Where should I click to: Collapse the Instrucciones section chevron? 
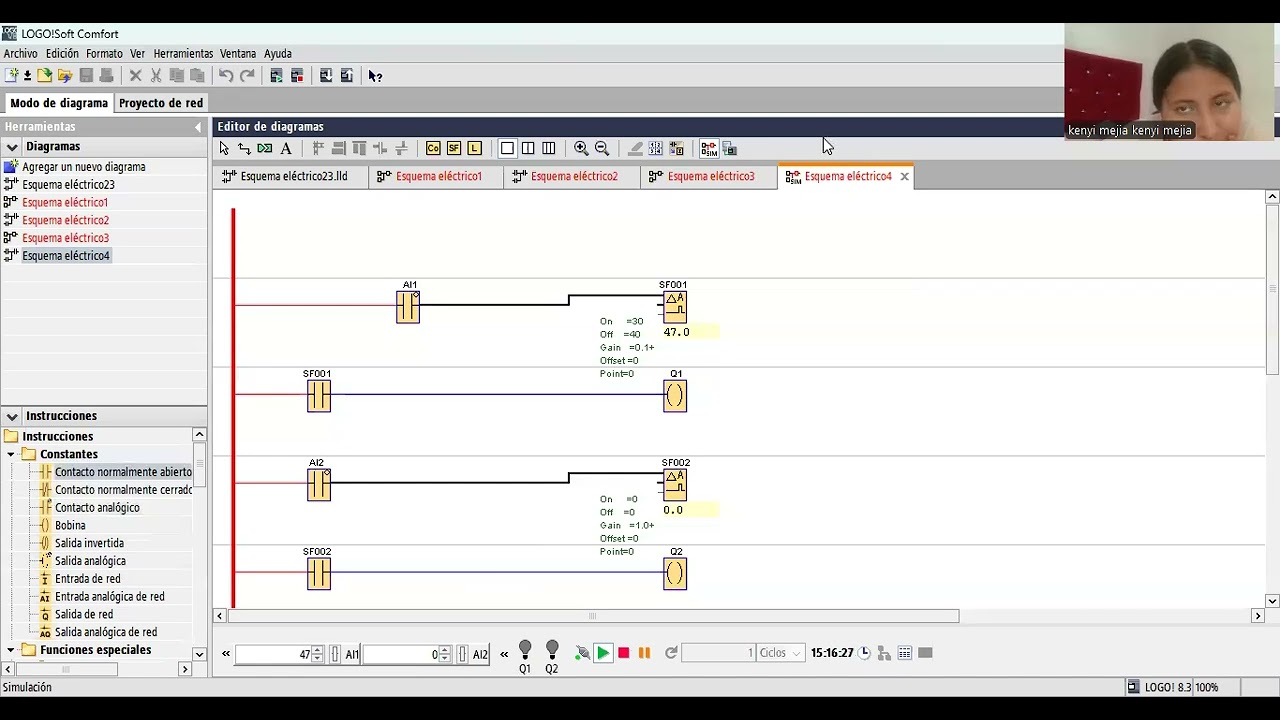pos(12,416)
